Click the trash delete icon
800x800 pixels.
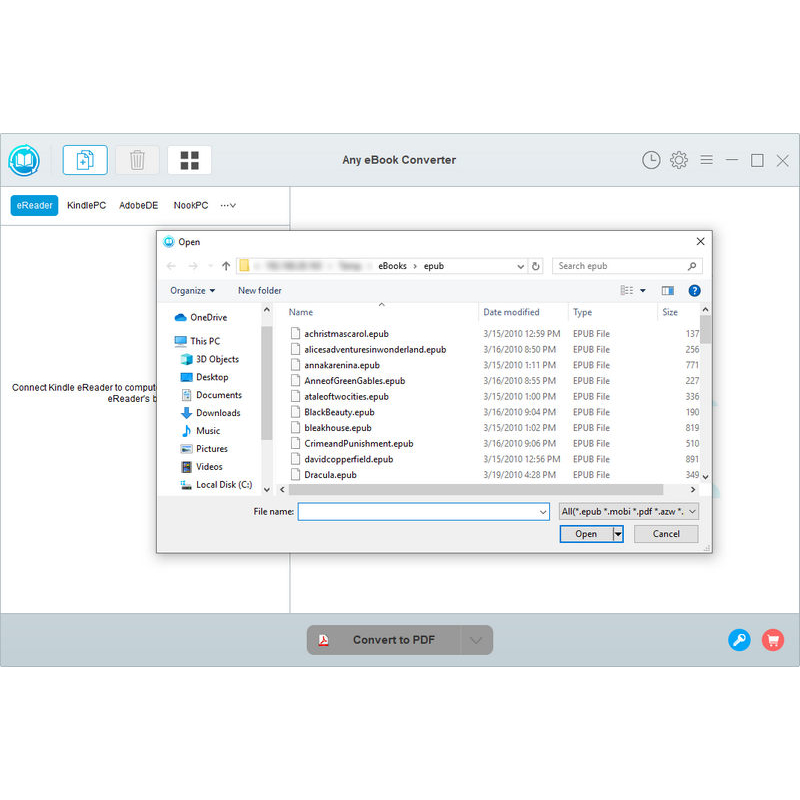(x=137, y=160)
